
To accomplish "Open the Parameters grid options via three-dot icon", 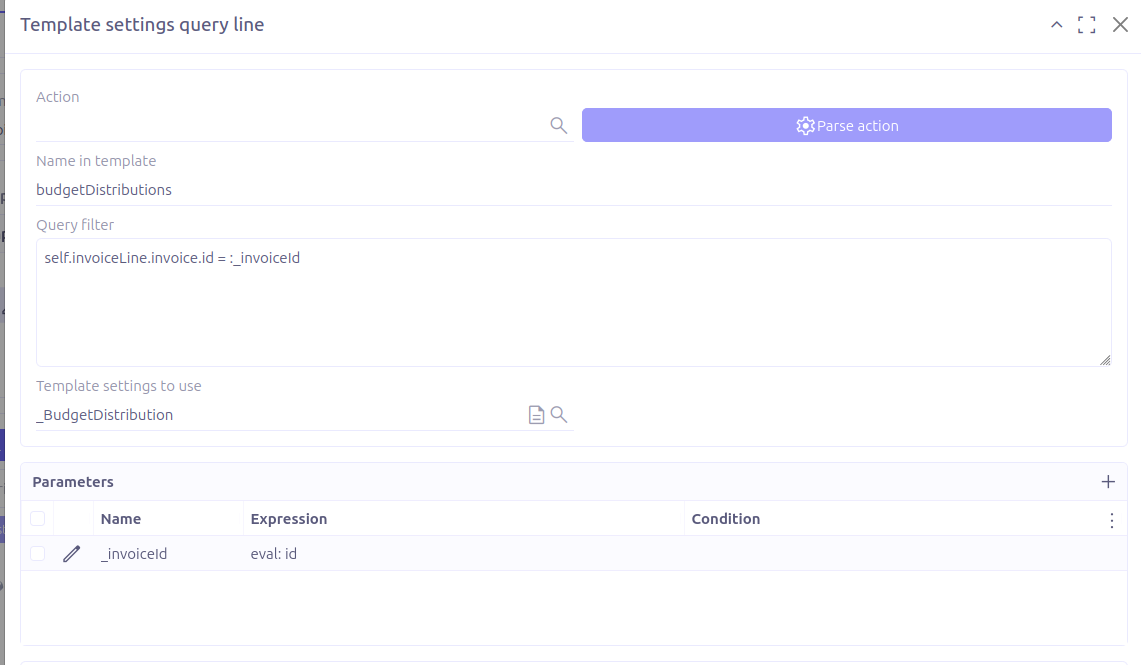I will 1112,519.
